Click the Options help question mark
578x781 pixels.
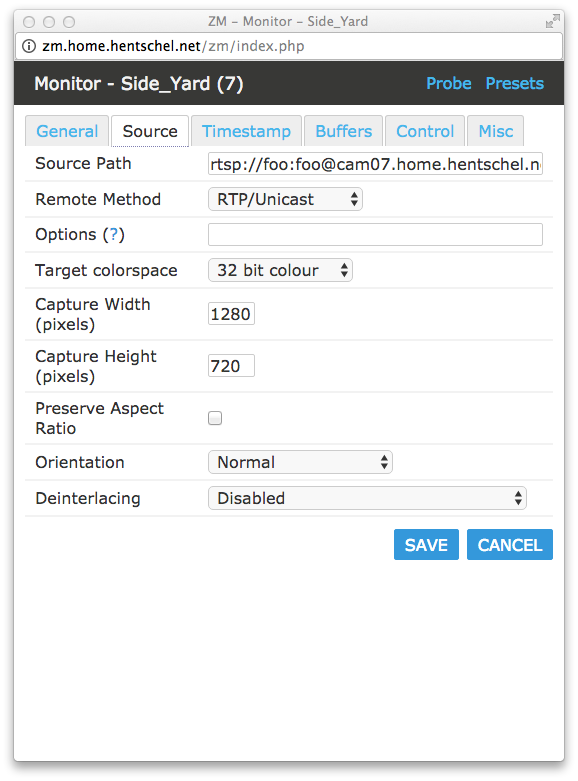114,234
